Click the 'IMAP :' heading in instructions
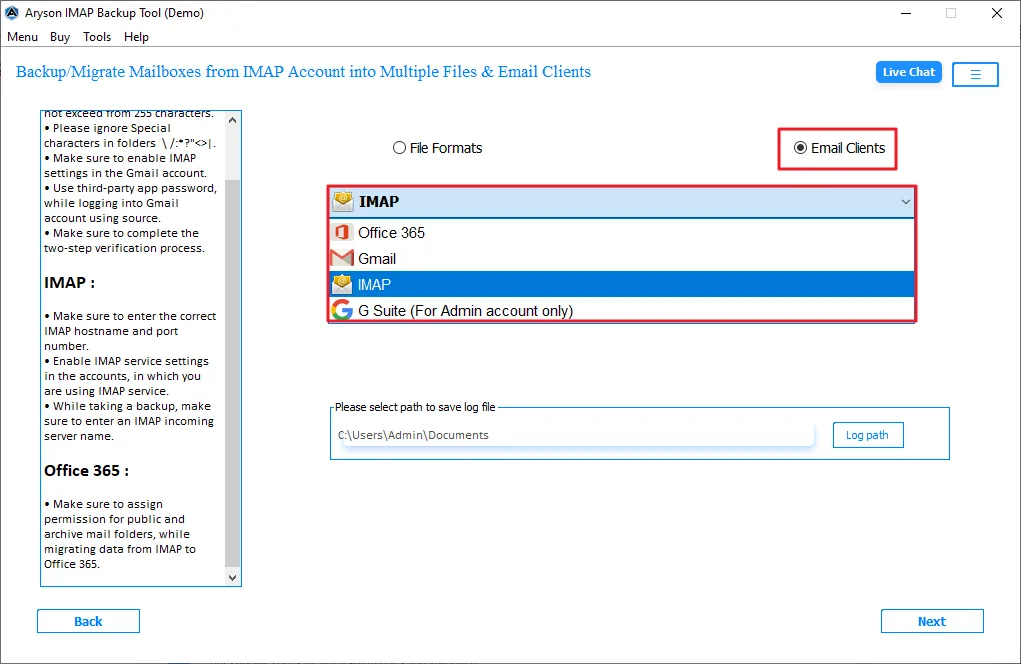1021x664 pixels. tap(70, 283)
